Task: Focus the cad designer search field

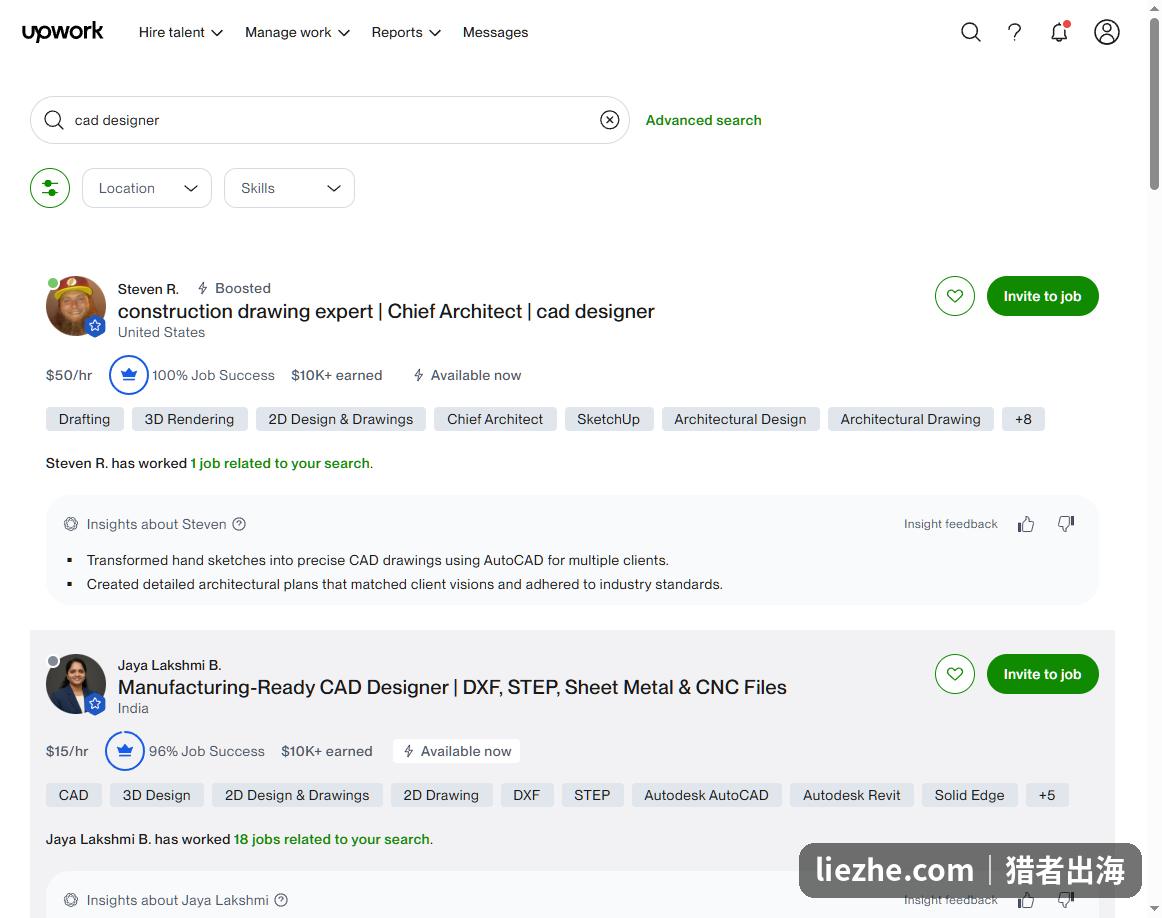Action: pos(330,120)
